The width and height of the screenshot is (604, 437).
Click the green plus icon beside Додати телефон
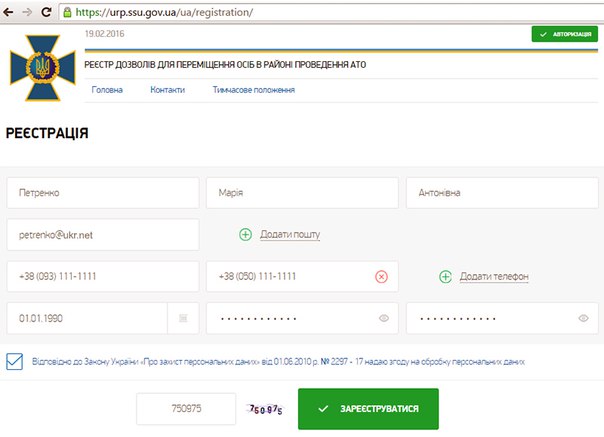[x=445, y=276]
